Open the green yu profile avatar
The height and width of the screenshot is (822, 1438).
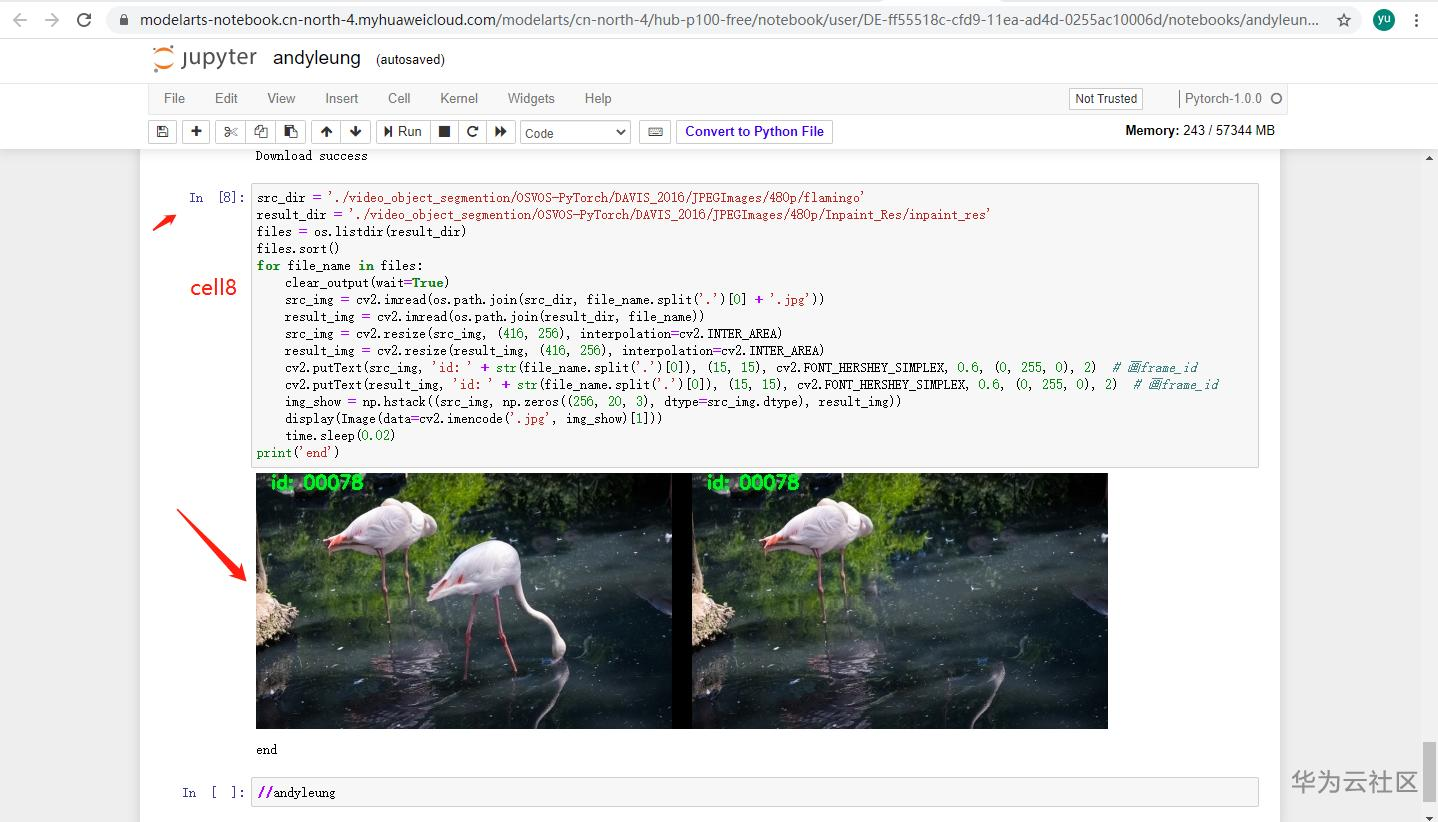pos(1384,20)
